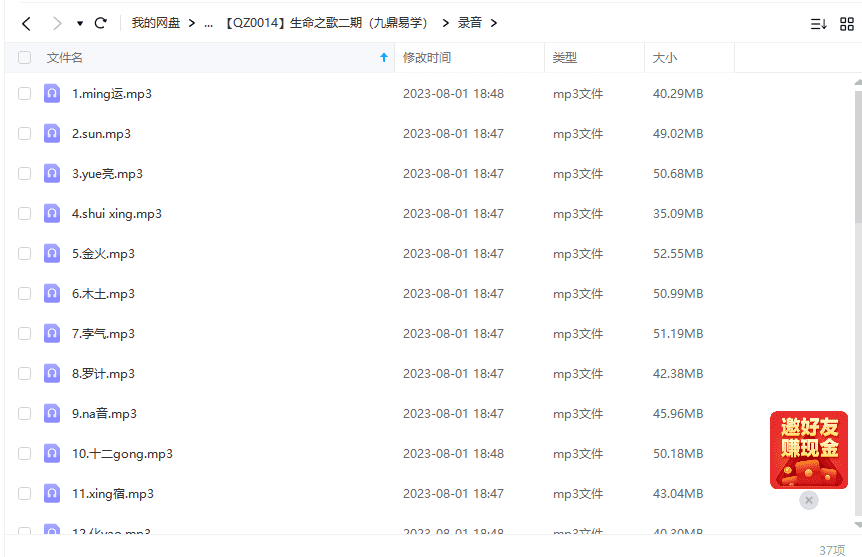Click the scrollbar down arrow
The image size is (862, 557).
[858, 525]
